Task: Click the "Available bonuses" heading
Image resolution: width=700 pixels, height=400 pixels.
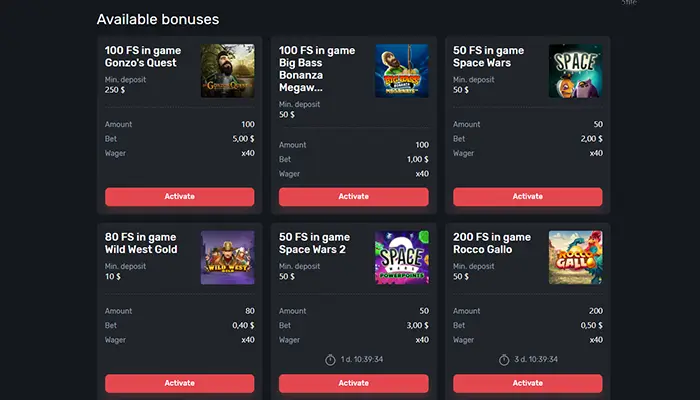Action: point(158,19)
